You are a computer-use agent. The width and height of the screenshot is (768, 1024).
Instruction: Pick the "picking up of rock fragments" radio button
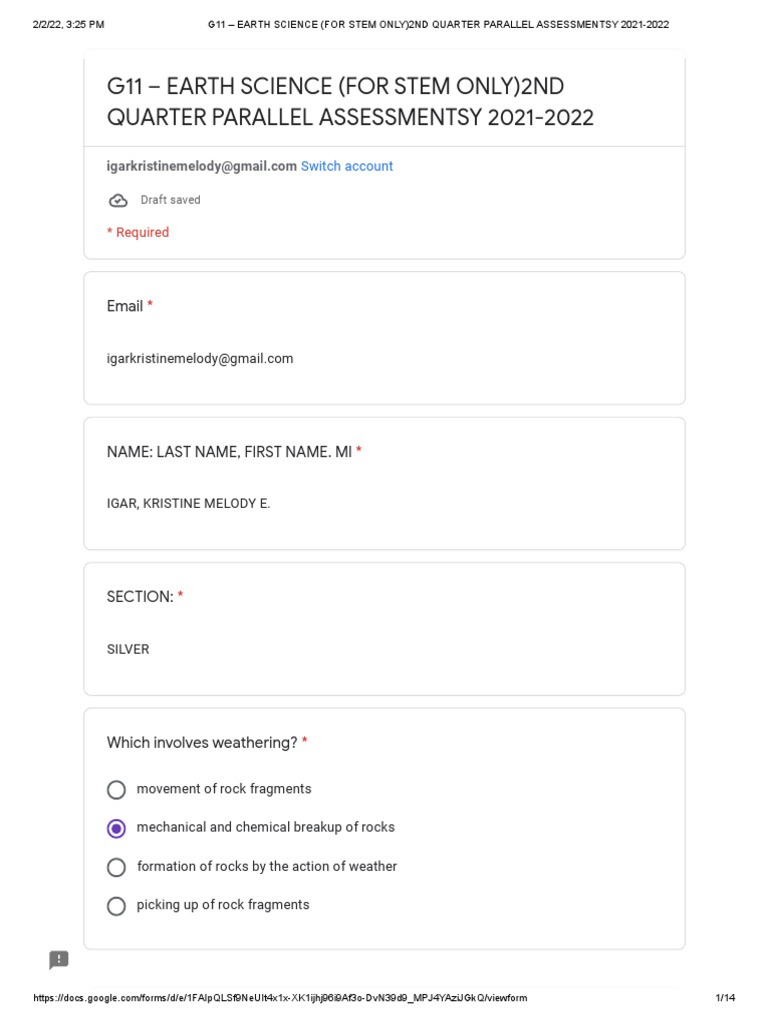click(116, 906)
